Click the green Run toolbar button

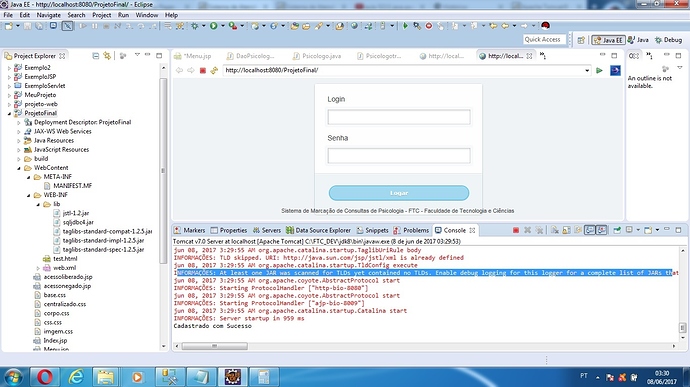[213, 26]
